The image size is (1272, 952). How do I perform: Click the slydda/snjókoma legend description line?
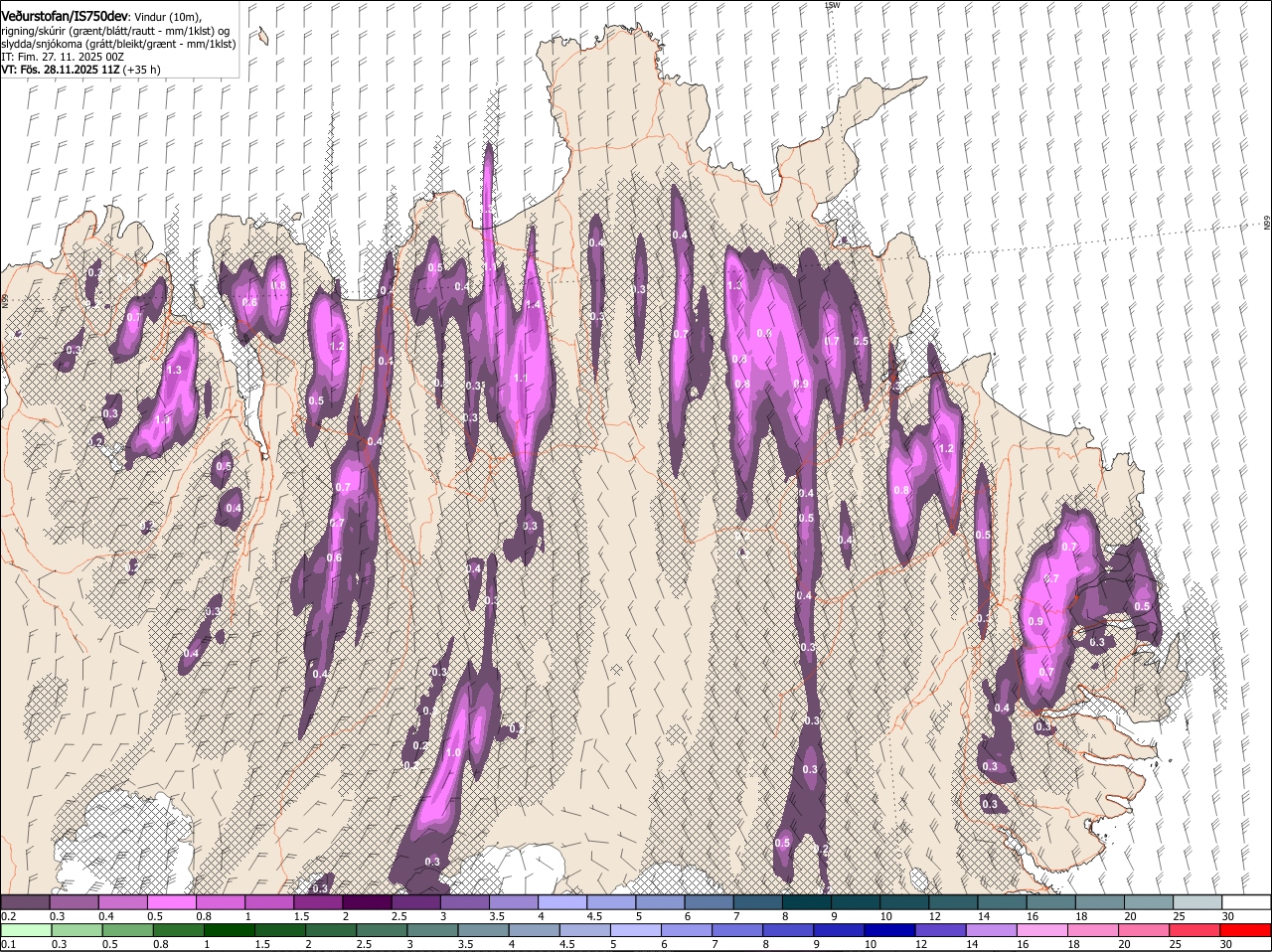point(118,44)
